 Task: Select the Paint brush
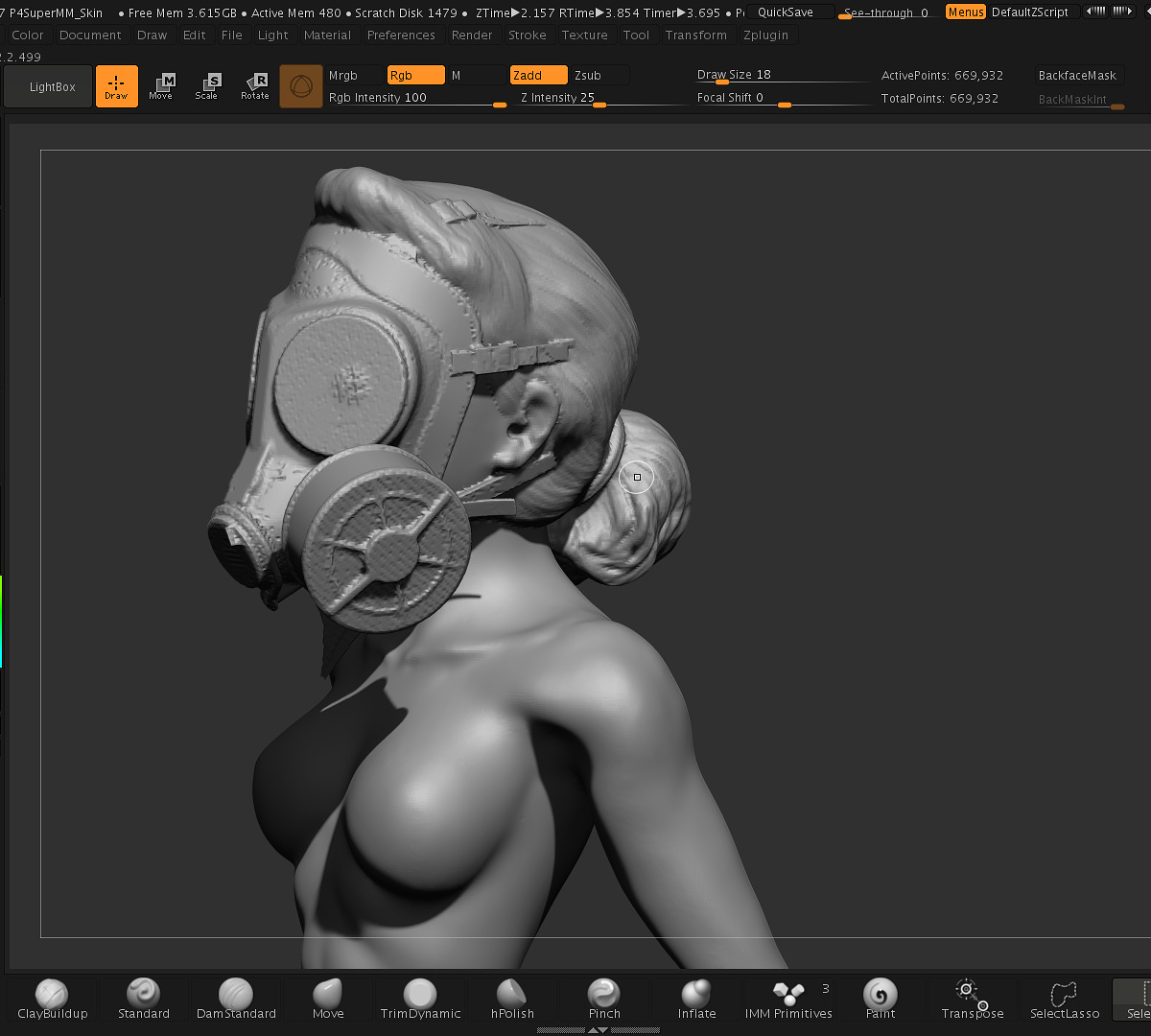point(881,1000)
